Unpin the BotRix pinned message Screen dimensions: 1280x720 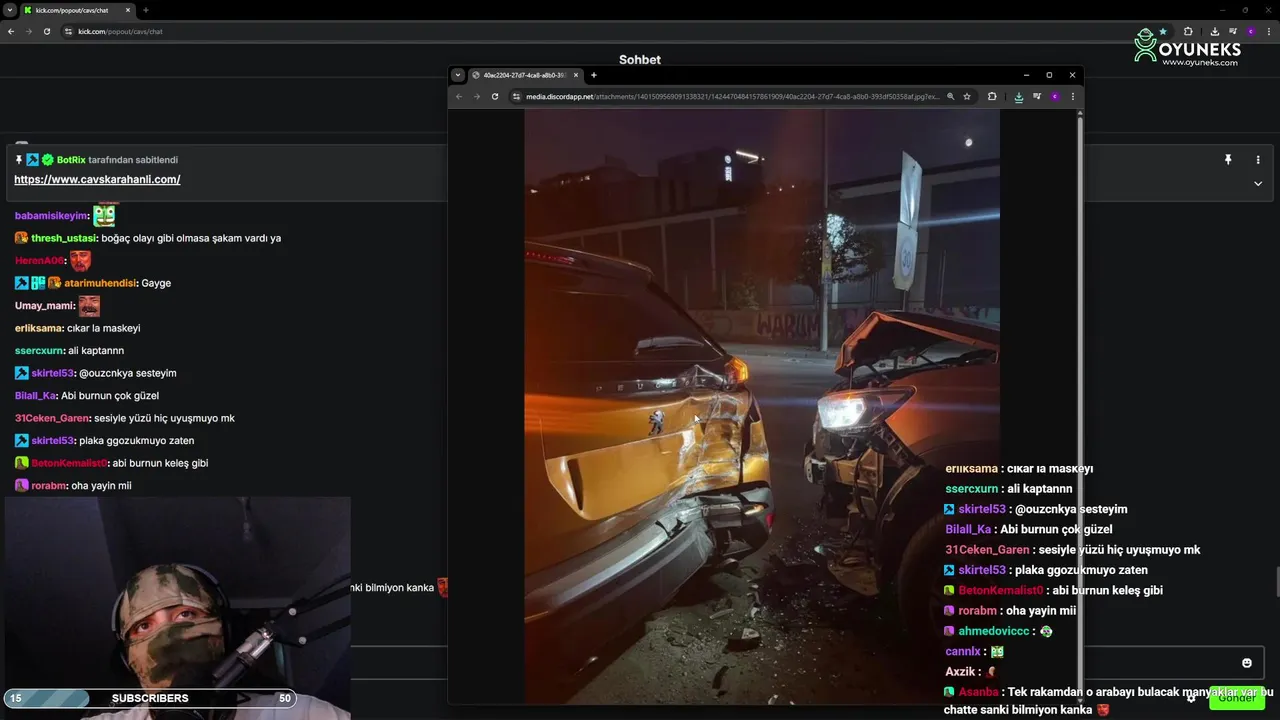click(x=1228, y=160)
